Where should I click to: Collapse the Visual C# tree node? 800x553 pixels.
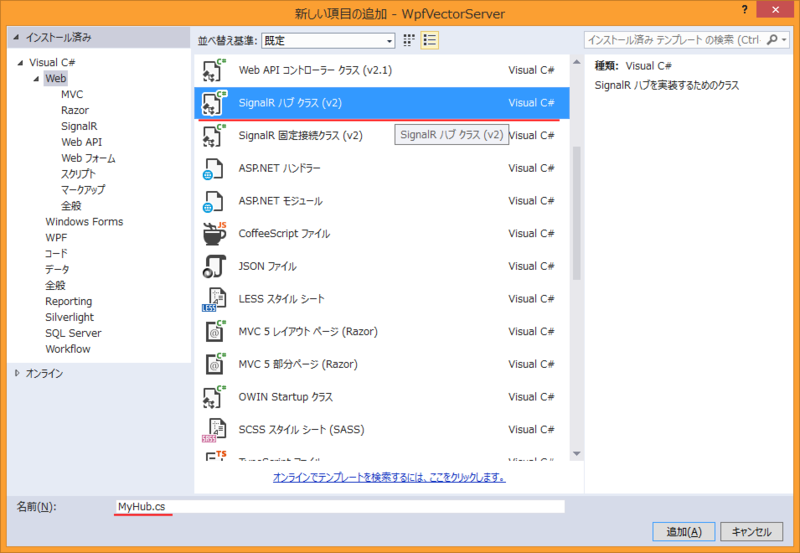tap(20, 63)
